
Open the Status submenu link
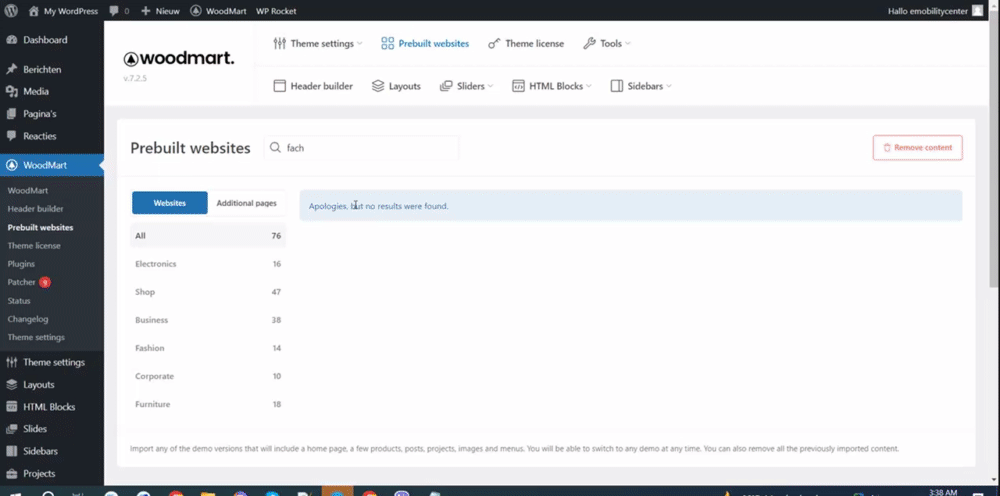(19, 300)
